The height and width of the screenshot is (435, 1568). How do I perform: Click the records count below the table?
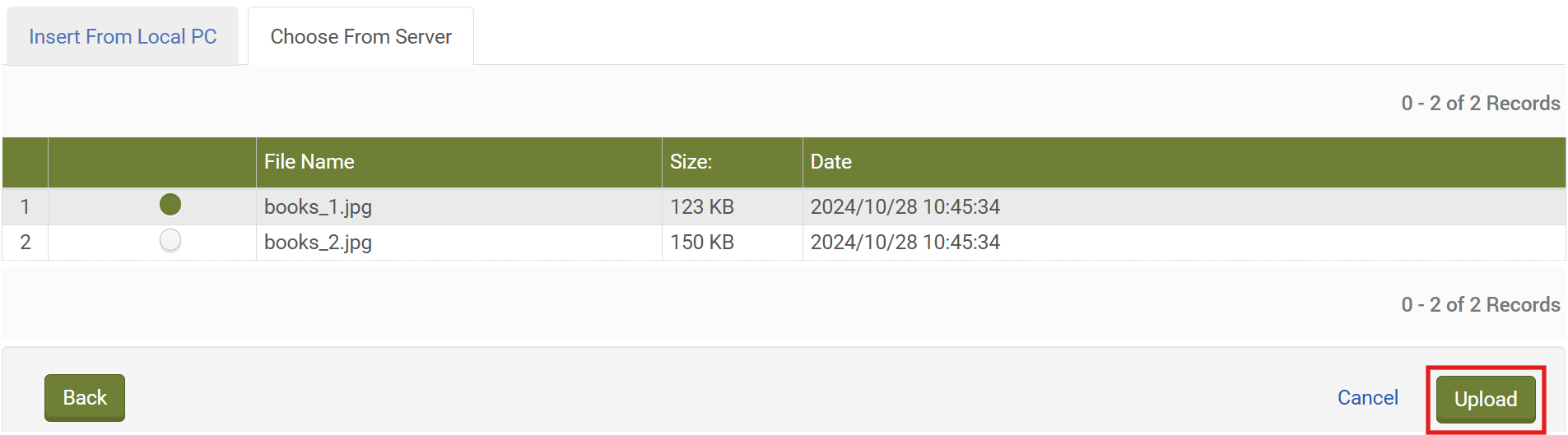1480,305
